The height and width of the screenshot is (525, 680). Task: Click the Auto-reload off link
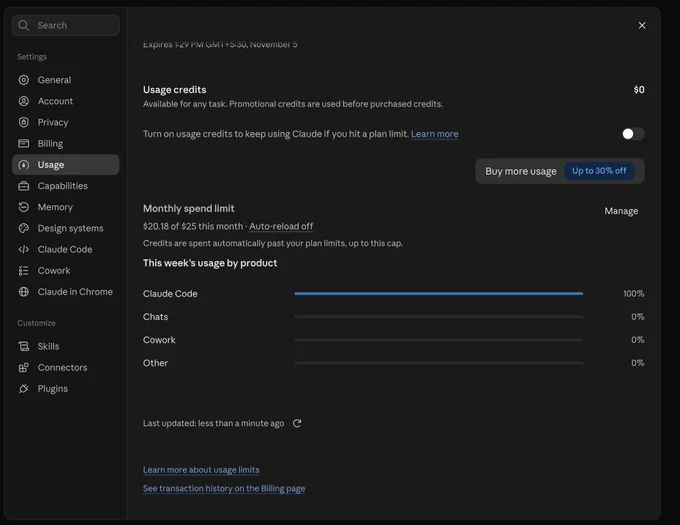[x=281, y=226]
